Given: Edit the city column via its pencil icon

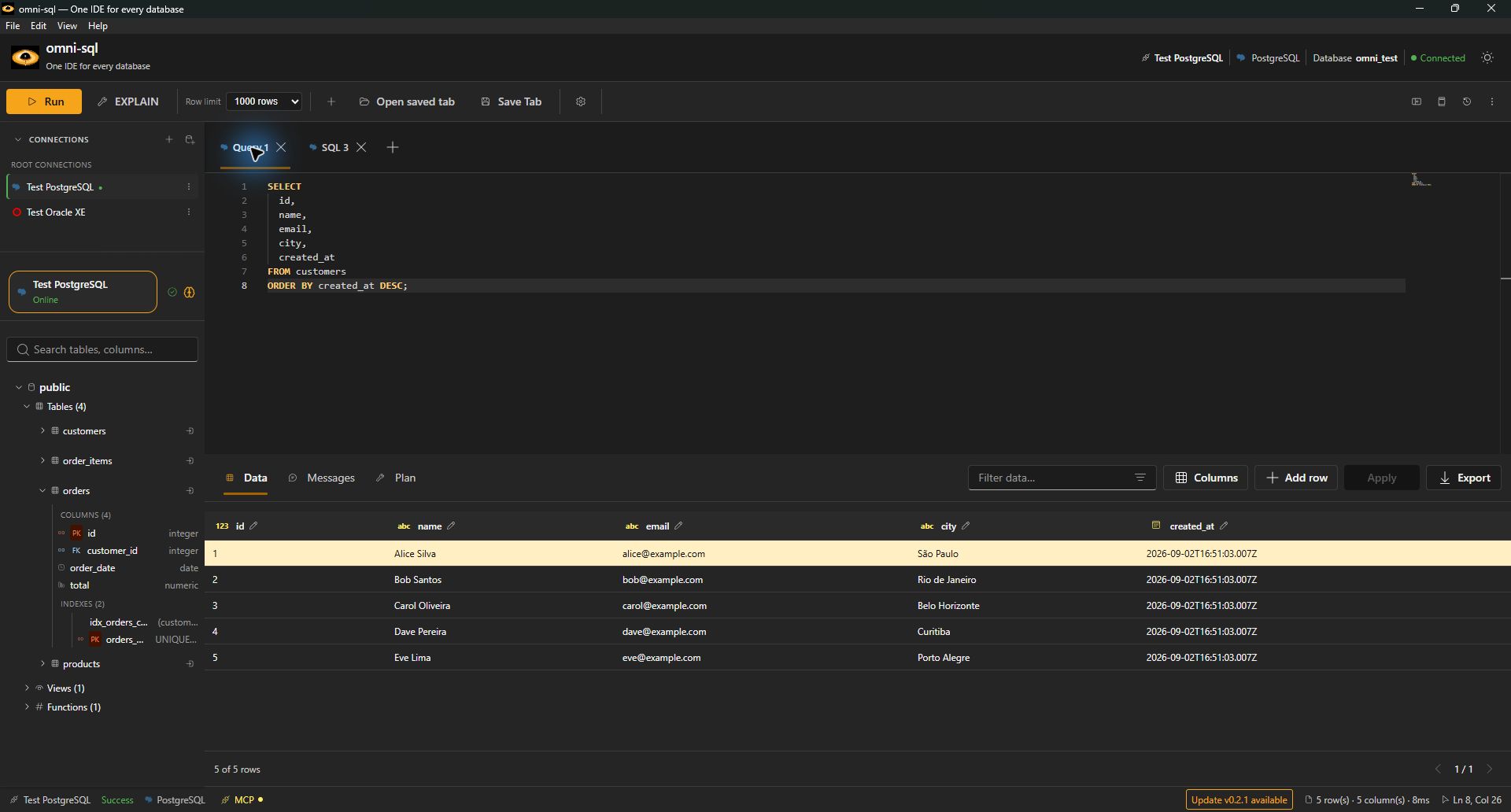Looking at the screenshot, I should tap(966, 526).
